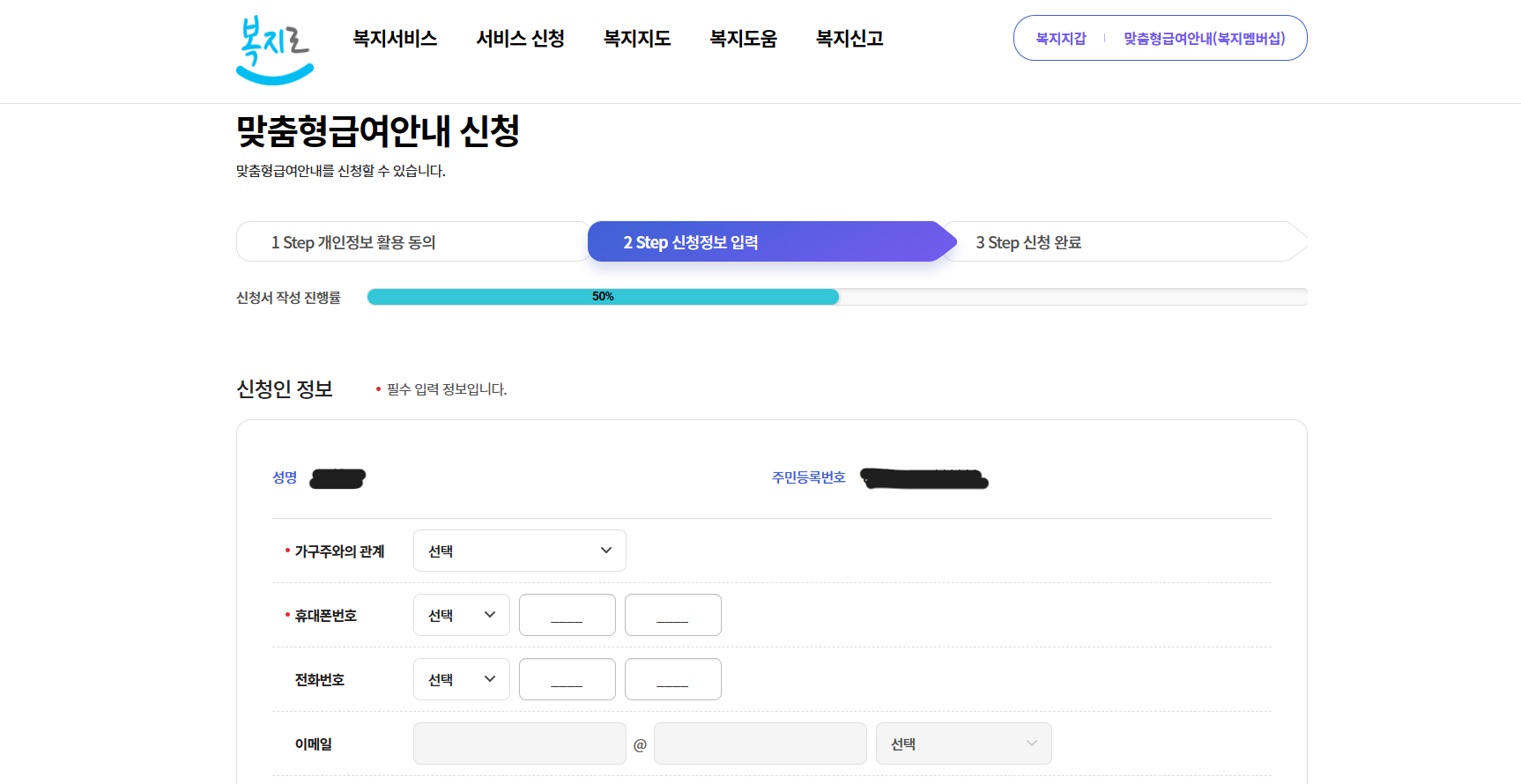Open the 이메일 domain 선택 dropdown

(964, 743)
